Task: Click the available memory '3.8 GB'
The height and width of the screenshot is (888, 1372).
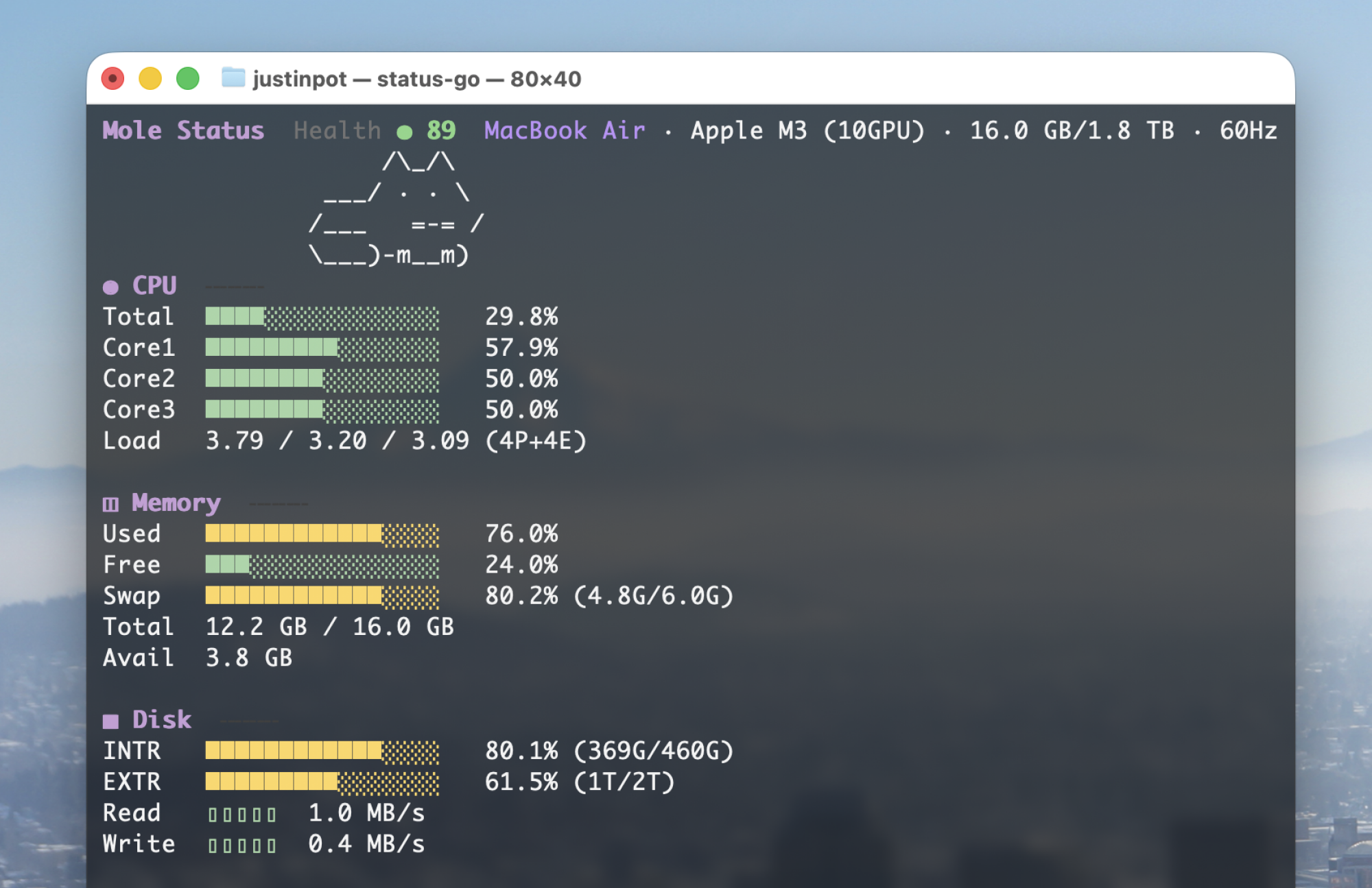Action: [249, 658]
